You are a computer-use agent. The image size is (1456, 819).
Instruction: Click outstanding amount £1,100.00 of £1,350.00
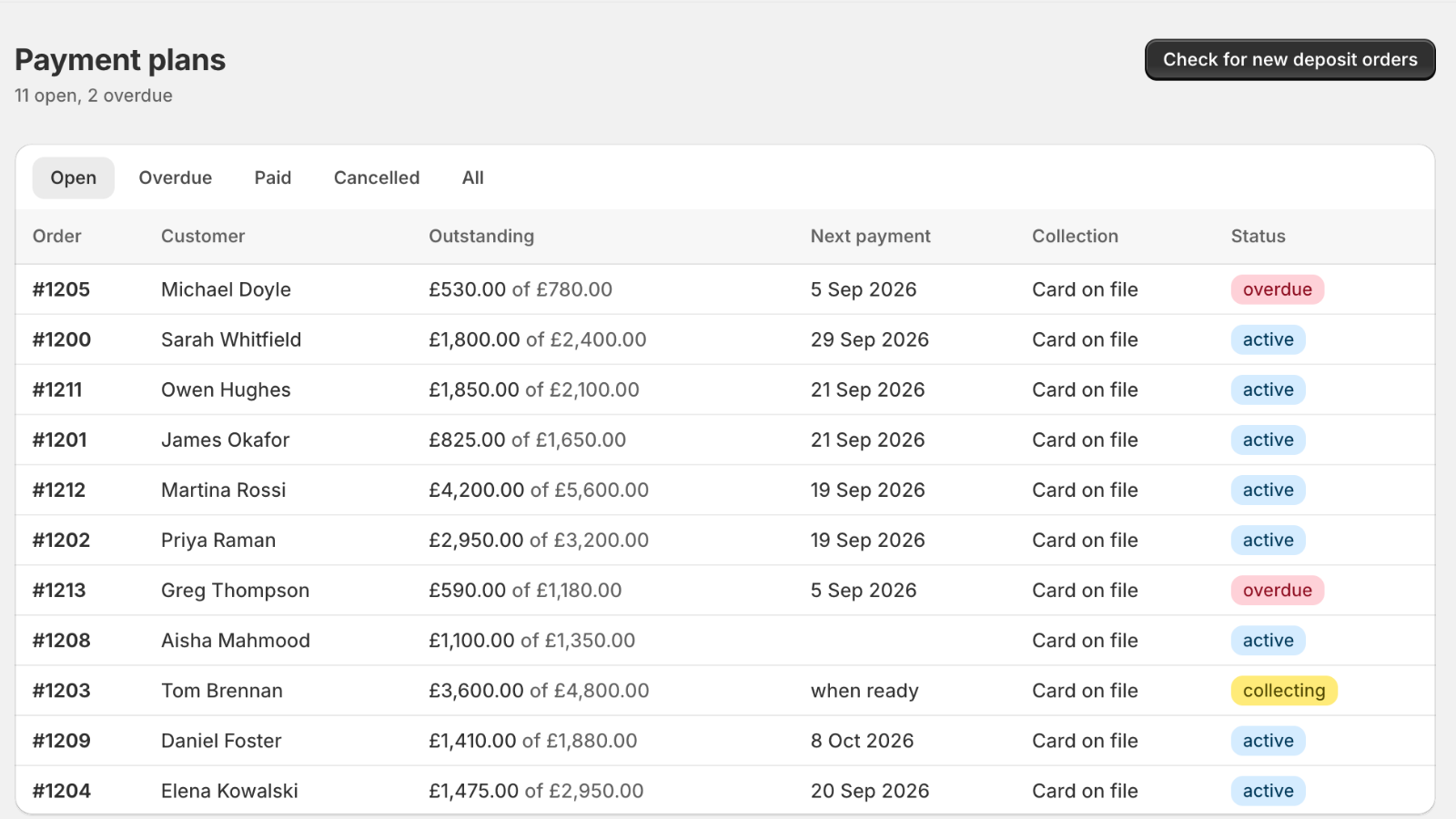[x=532, y=640]
